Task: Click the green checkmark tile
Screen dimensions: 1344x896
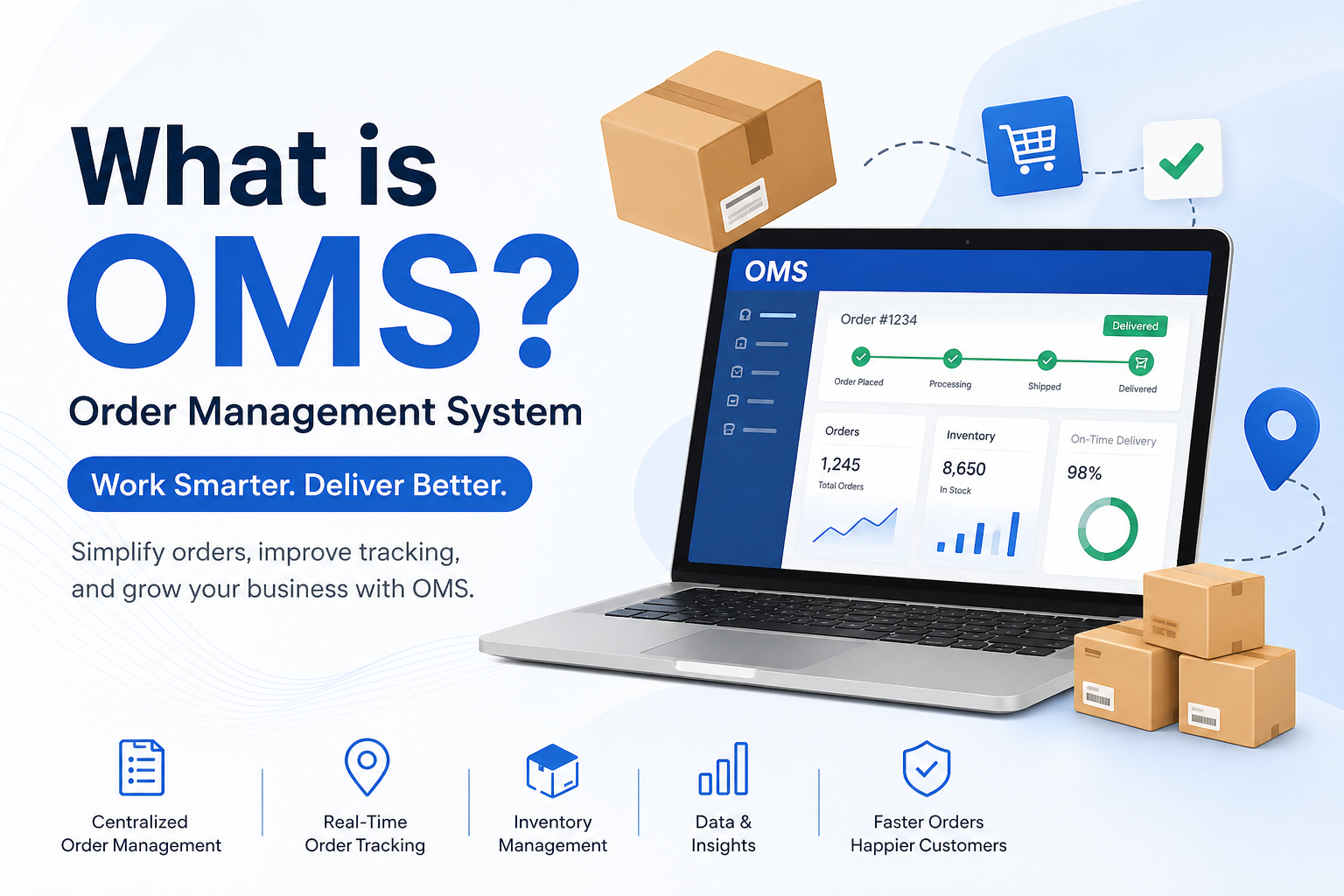Action: point(1182,159)
